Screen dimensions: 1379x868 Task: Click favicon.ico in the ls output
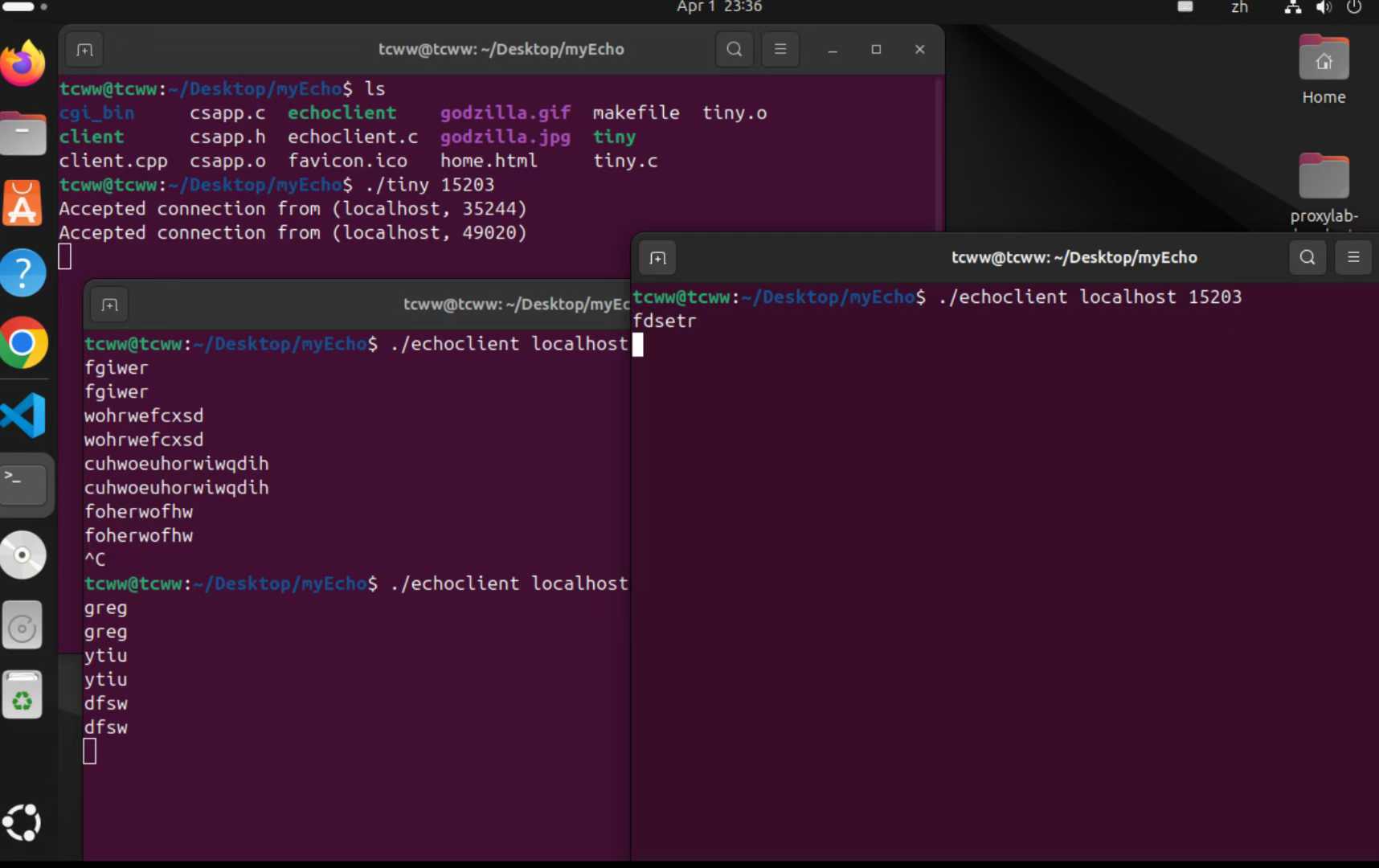348,161
